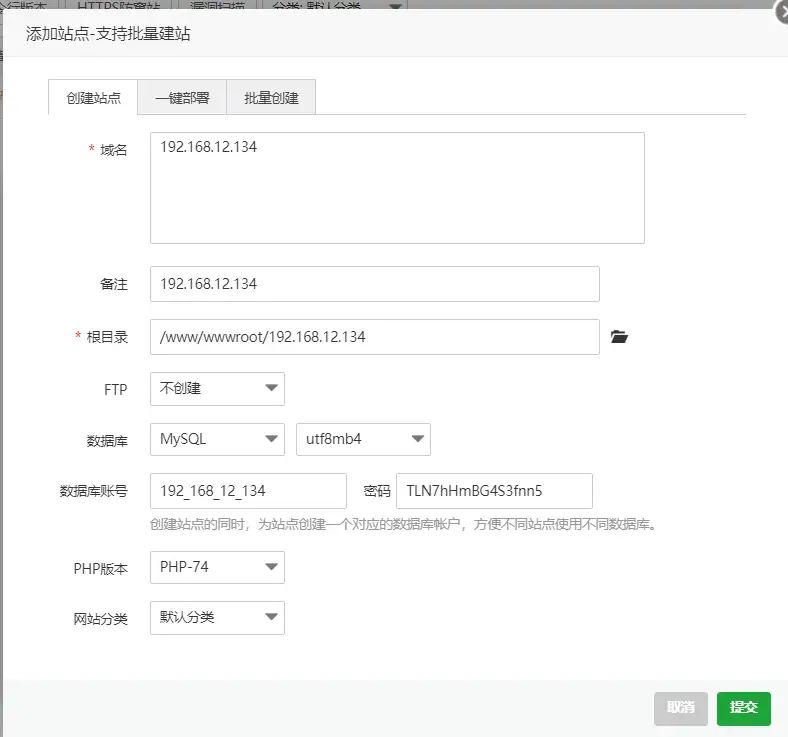Click the 根目录 path field

pos(374,337)
